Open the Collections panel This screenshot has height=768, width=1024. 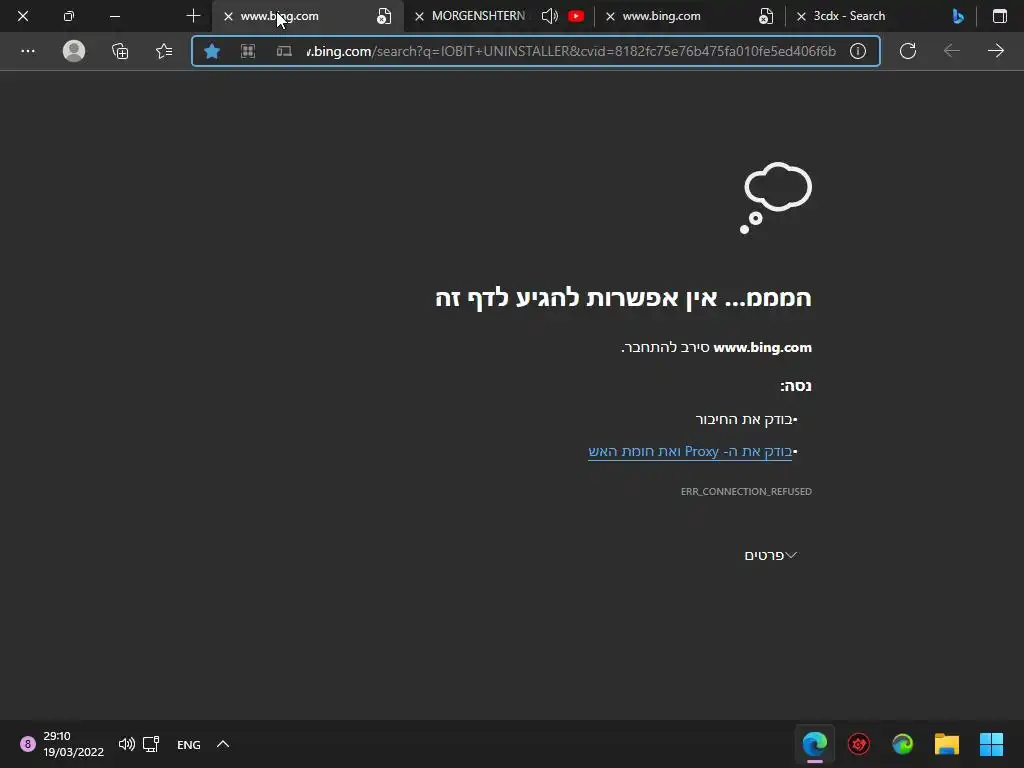tap(120, 51)
